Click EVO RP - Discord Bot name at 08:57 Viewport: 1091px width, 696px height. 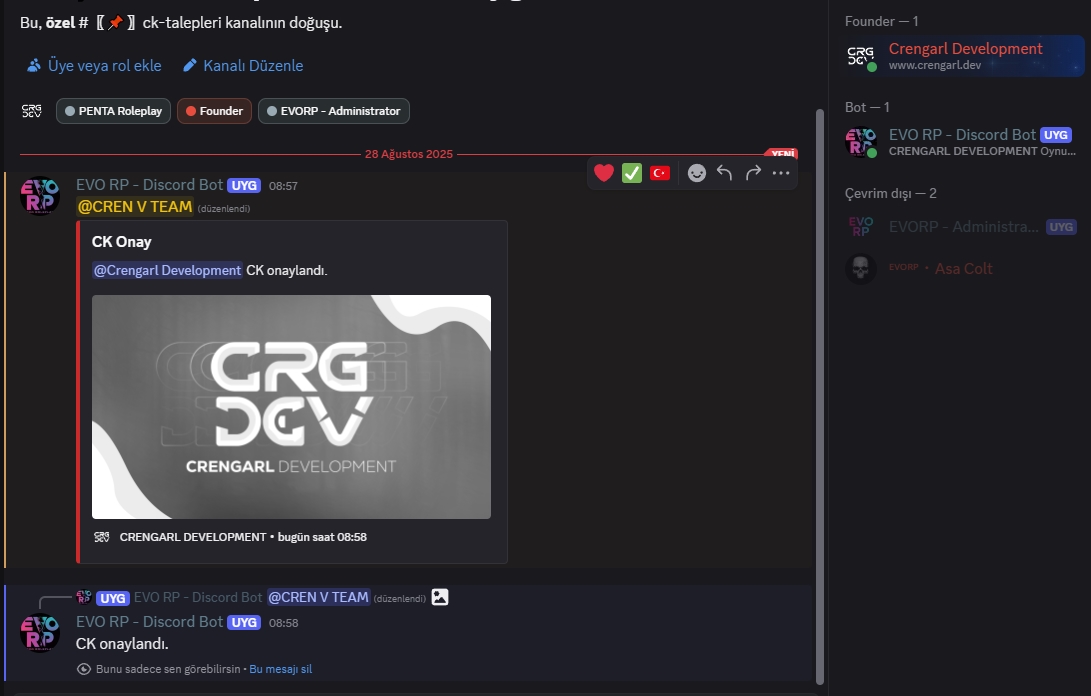click(150, 185)
